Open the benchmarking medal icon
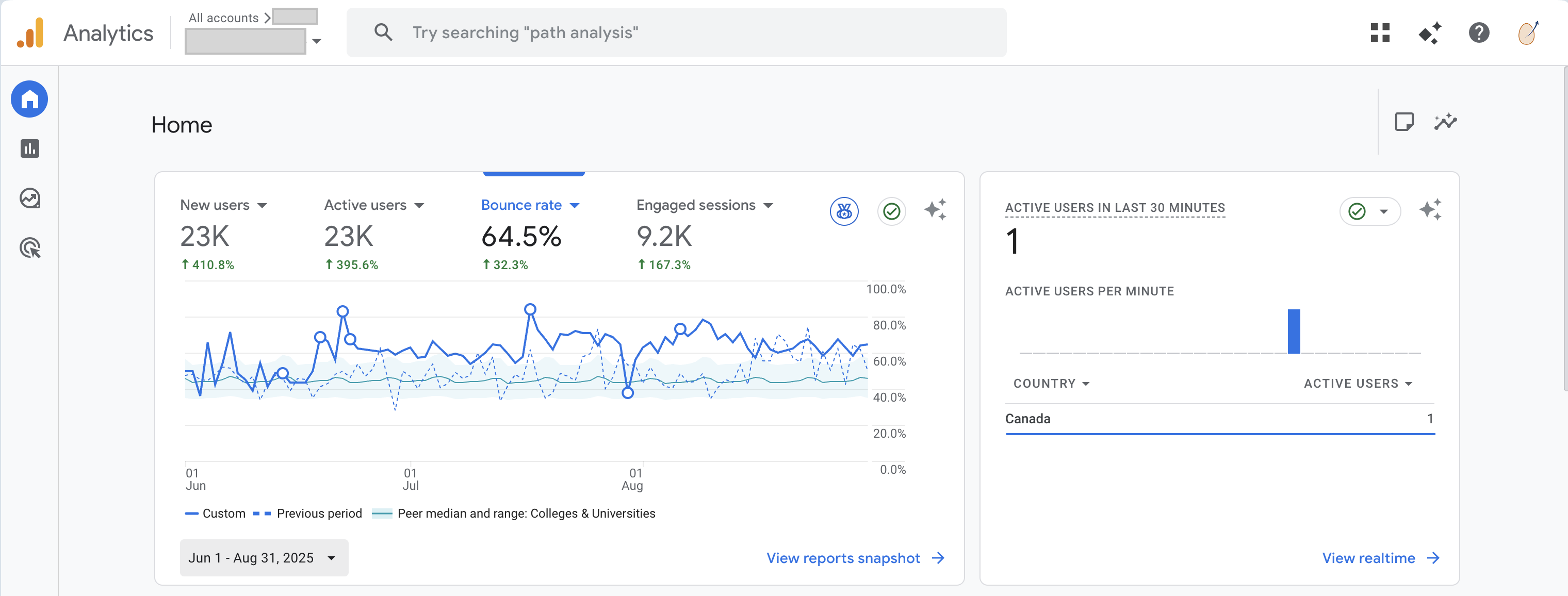The height and width of the screenshot is (596, 1568). point(844,211)
